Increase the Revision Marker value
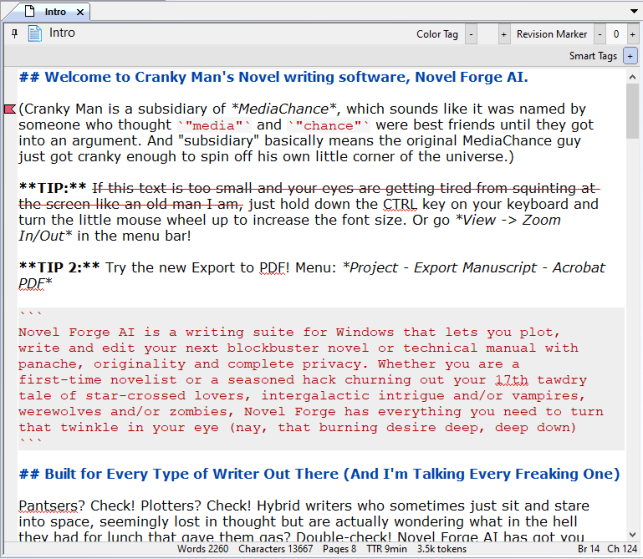Viewport: 643px width, 559px height. point(631,34)
